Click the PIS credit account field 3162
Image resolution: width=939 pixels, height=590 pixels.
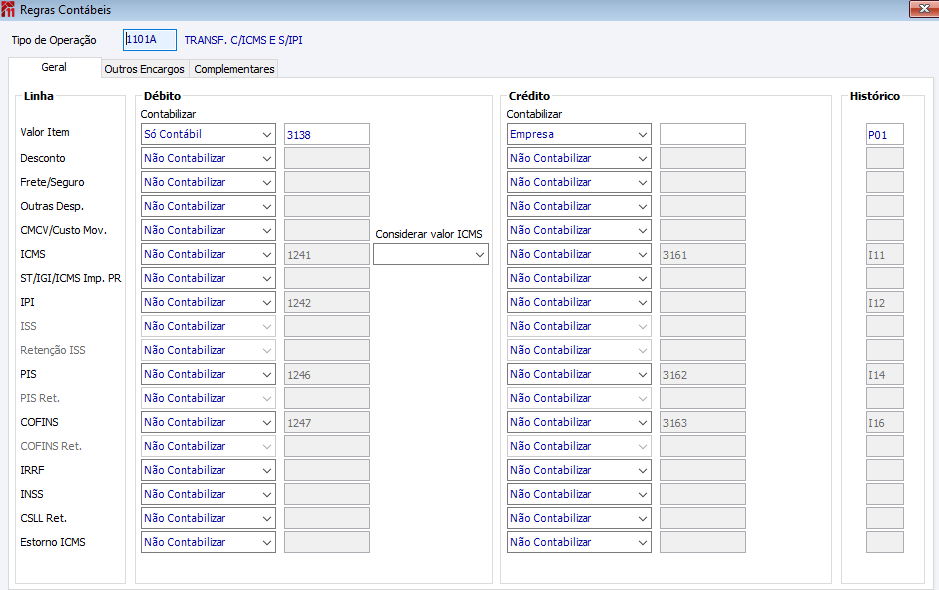702,374
